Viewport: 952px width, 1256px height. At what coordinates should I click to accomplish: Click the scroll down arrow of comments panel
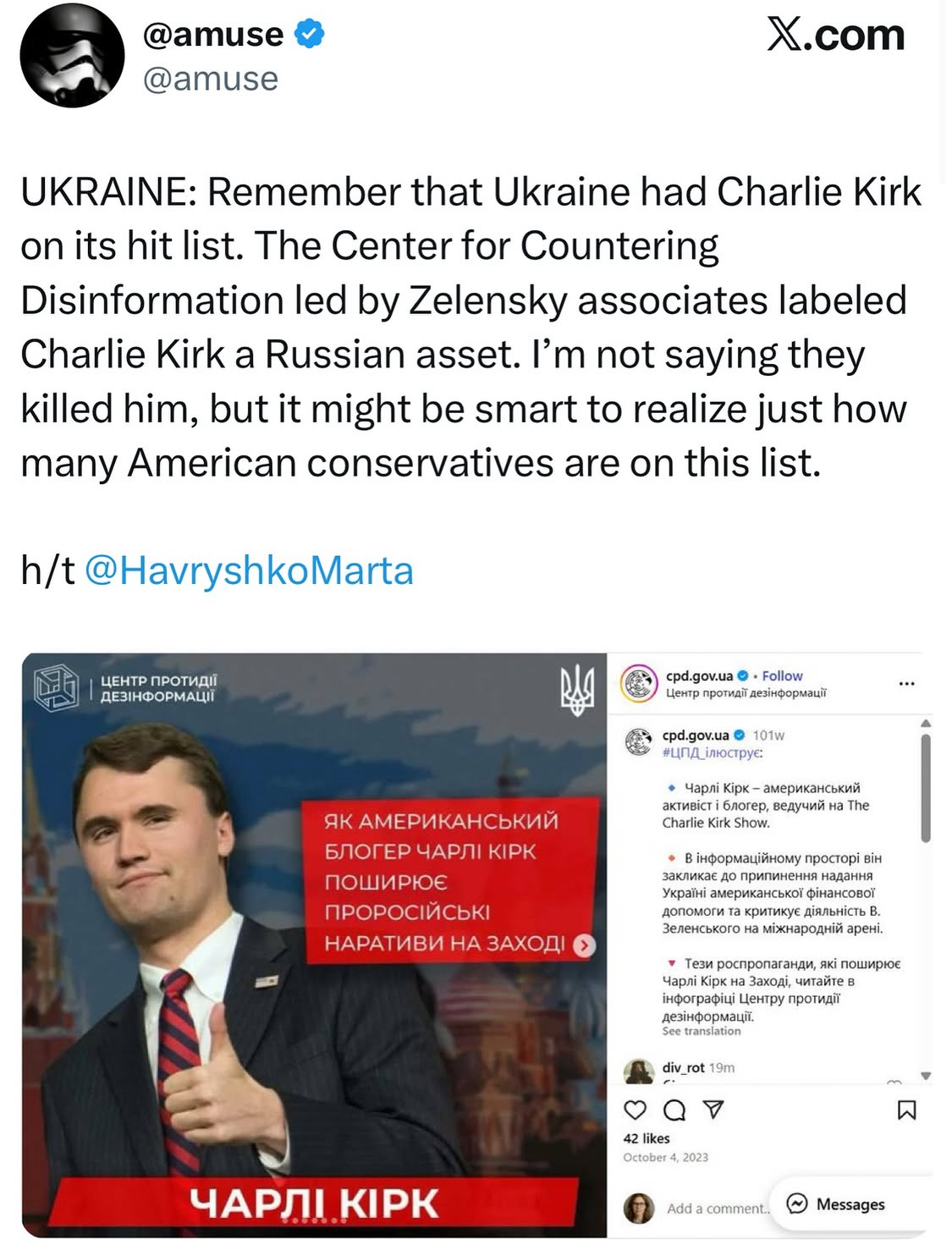click(925, 1076)
